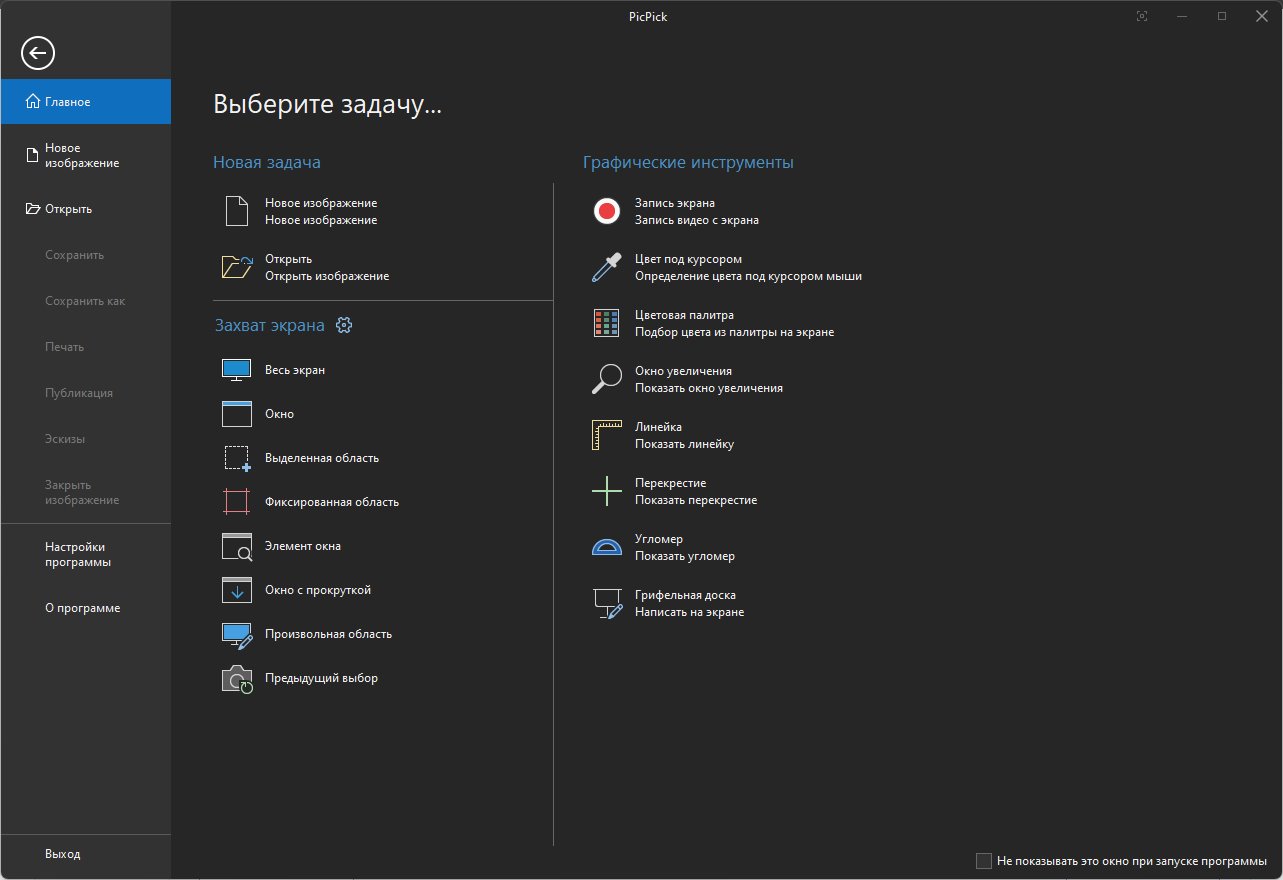The width and height of the screenshot is (1283, 880).
Task: Start the Whiteboard tool icon
Action: 607,603
